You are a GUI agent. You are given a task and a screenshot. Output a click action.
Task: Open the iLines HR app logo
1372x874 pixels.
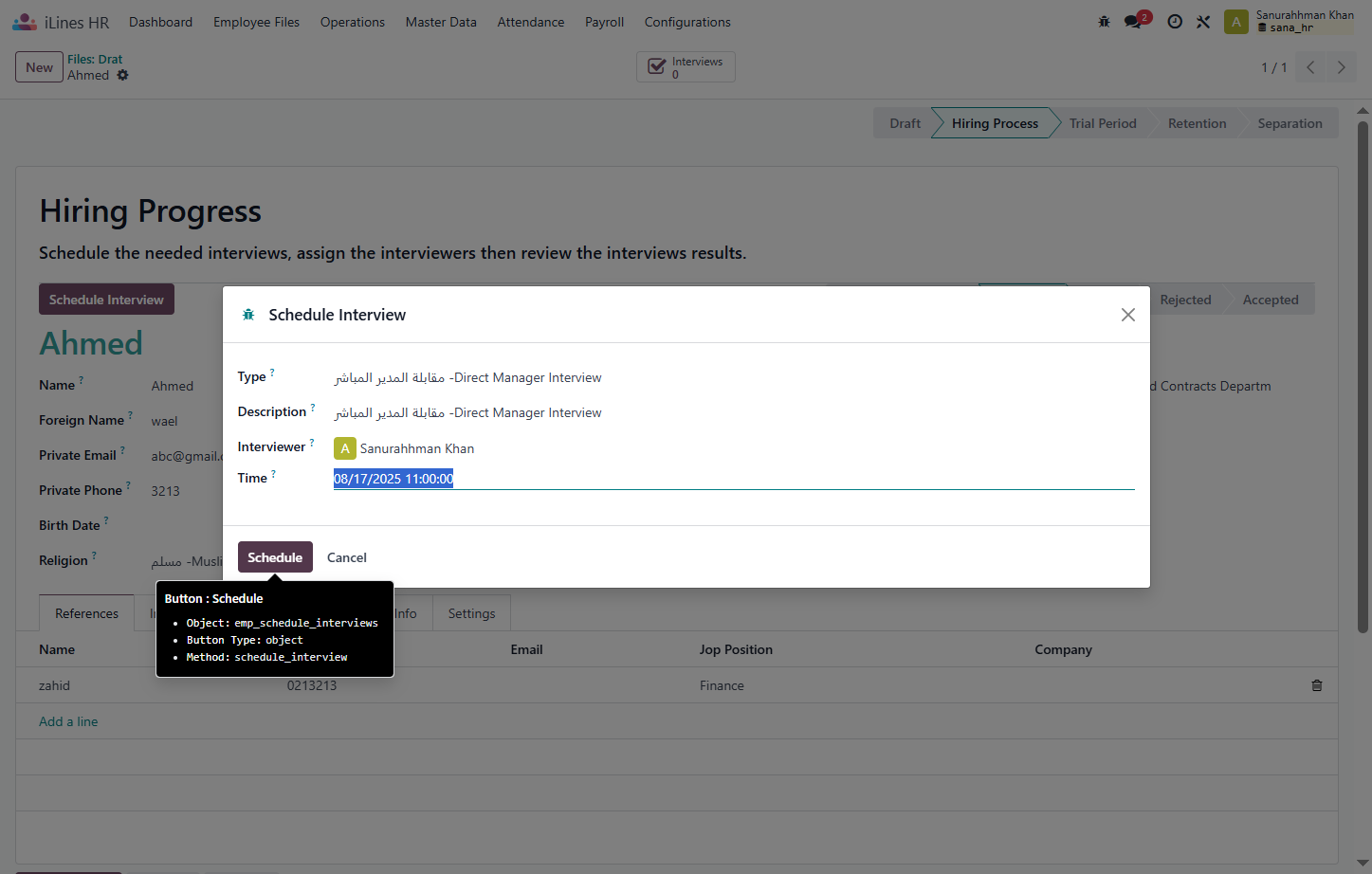[x=25, y=22]
